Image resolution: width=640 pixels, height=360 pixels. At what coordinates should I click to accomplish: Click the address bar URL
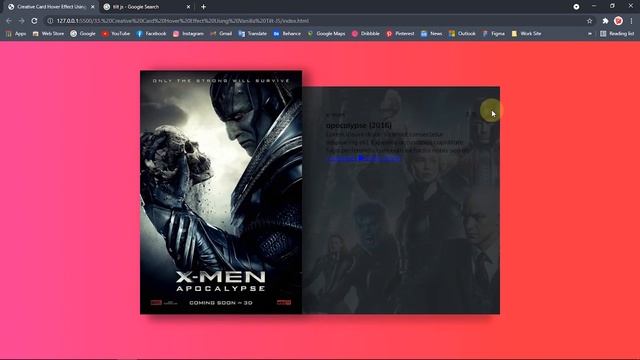[x=182, y=21]
